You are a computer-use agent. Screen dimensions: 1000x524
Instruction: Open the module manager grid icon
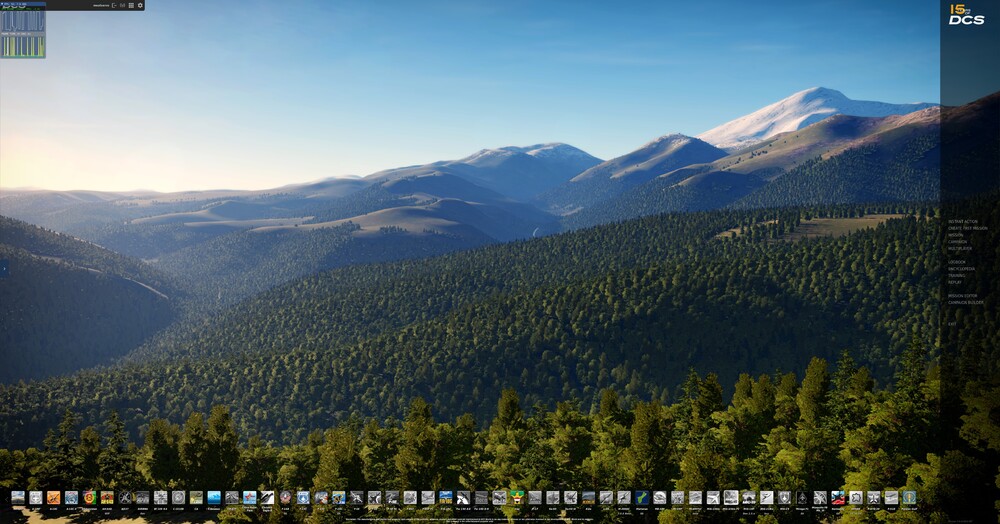pyautogui.click(x=131, y=5)
